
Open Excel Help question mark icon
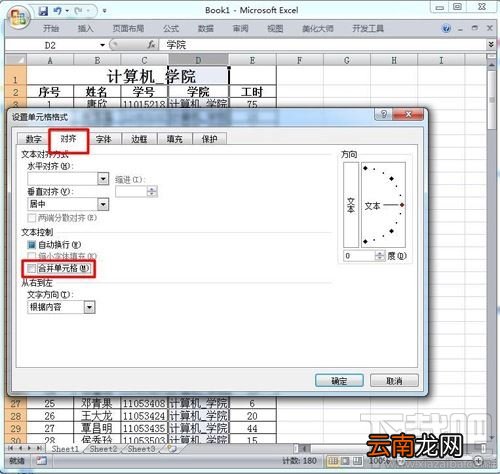pos(446,29)
